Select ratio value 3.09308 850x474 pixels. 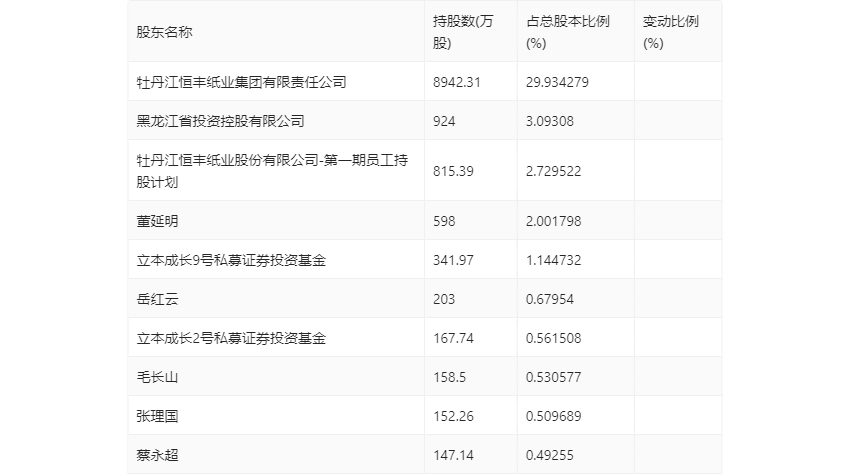point(550,121)
